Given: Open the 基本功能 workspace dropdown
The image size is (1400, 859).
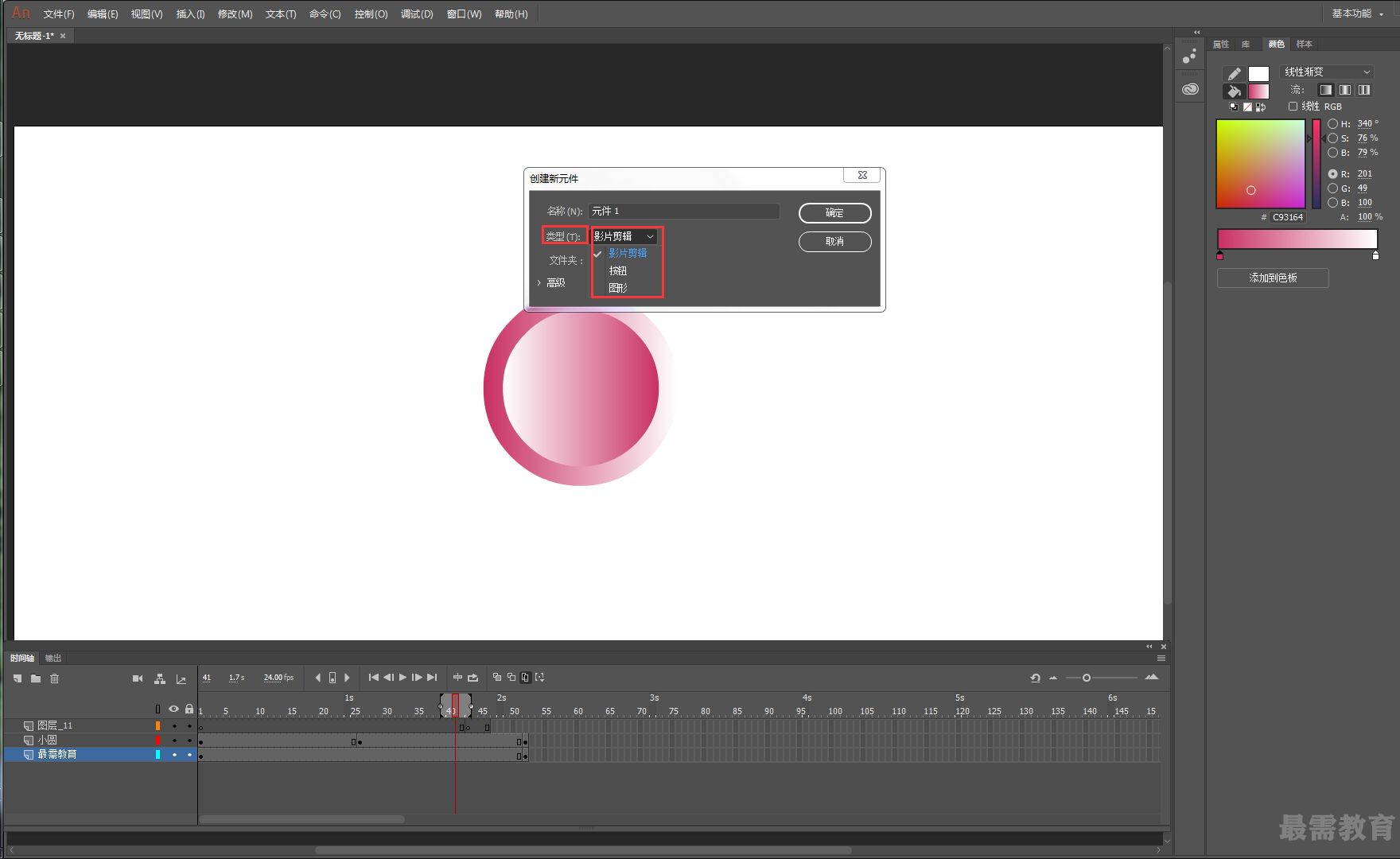Looking at the screenshot, I should (1358, 14).
